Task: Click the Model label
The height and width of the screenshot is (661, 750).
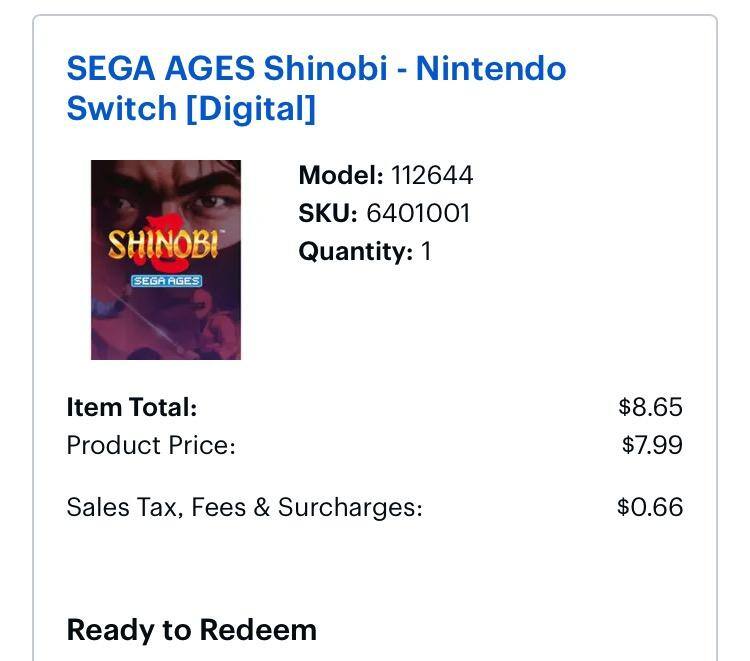Action: pos(340,175)
